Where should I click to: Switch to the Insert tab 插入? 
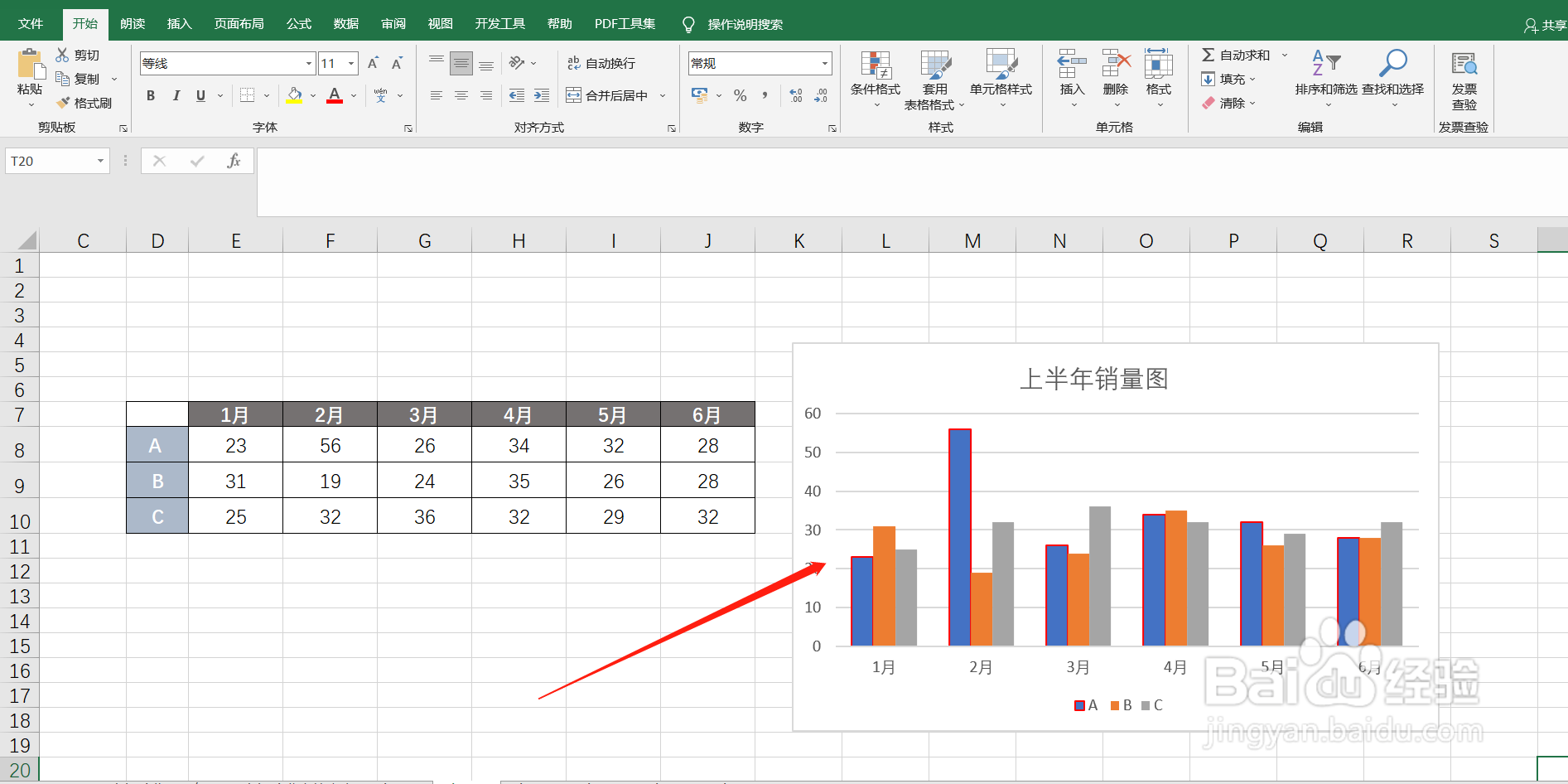[179, 23]
